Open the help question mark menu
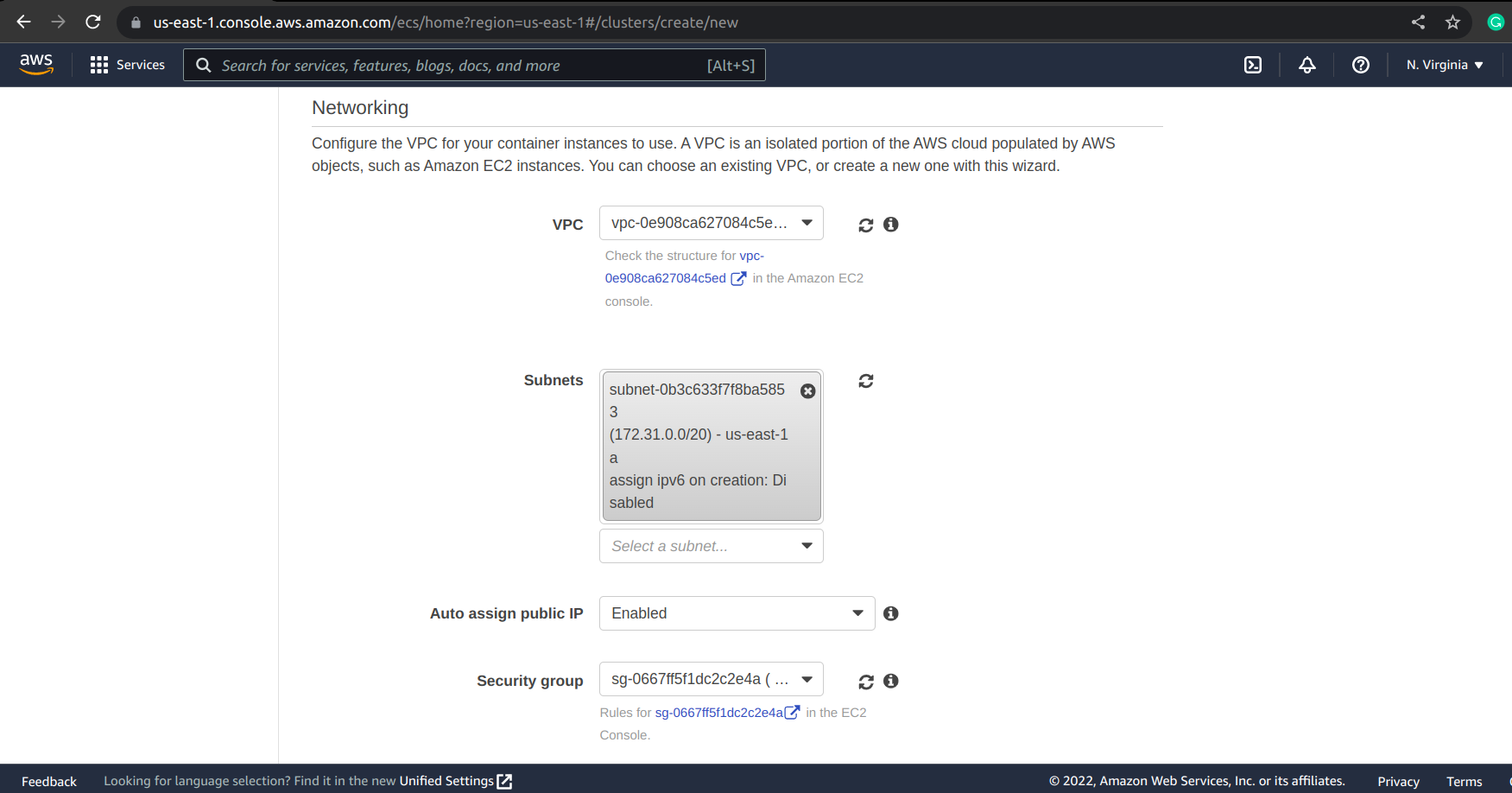Screen dimensions: 1512x793 pyautogui.click(x=1360, y=65)
